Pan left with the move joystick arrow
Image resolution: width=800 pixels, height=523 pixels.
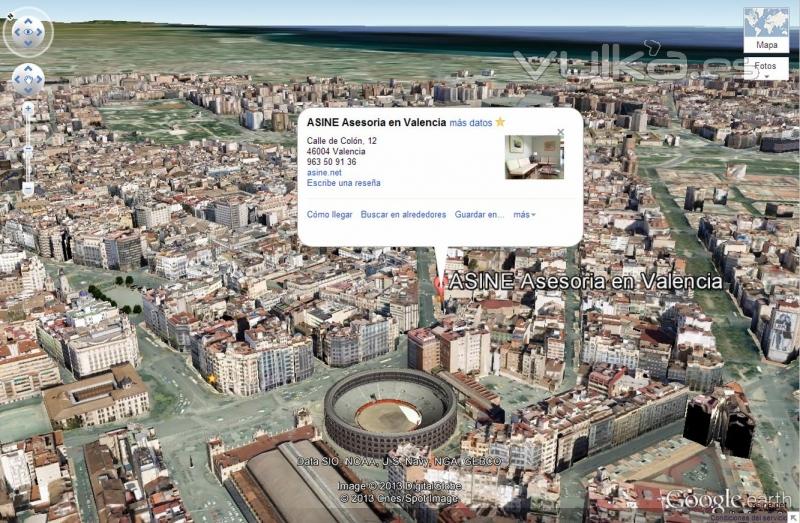point(17,79)
